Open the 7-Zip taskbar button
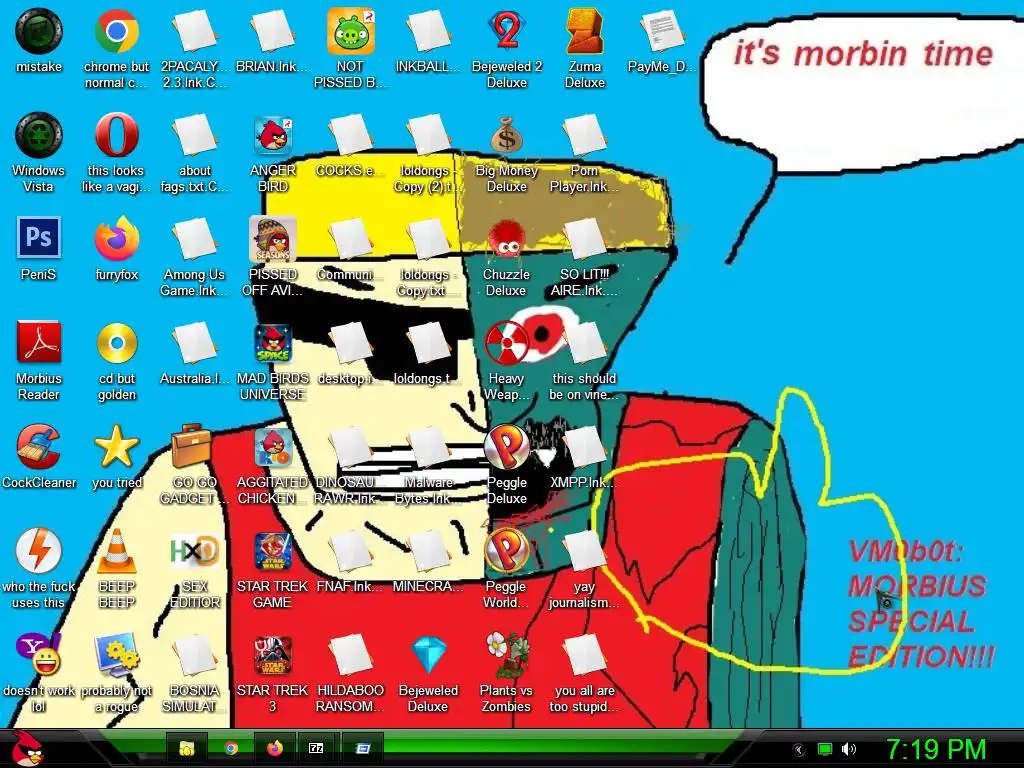 pyautogui.click(x=316, y=748)
